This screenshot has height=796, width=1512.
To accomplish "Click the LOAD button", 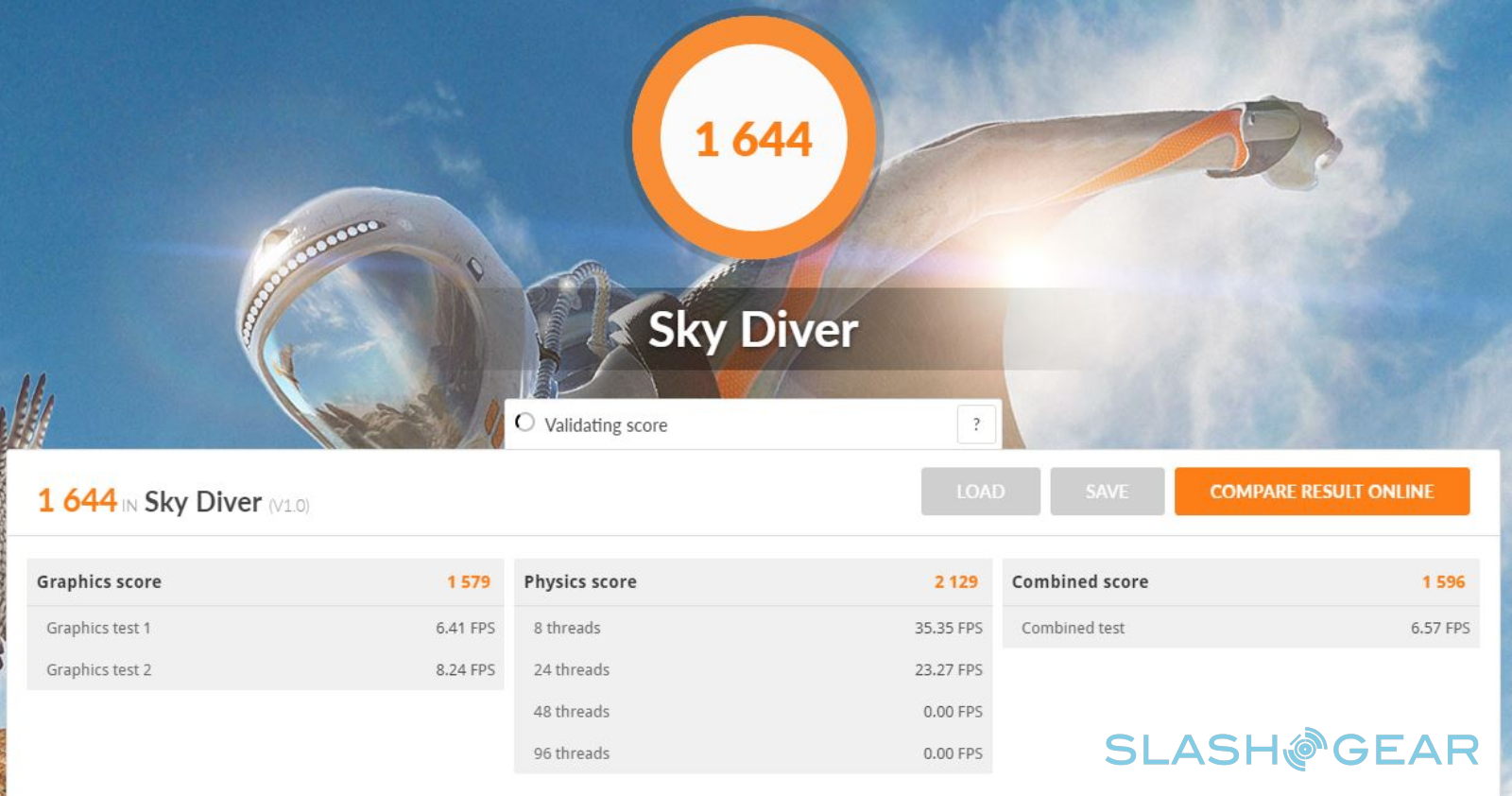I will pos(980,492).
